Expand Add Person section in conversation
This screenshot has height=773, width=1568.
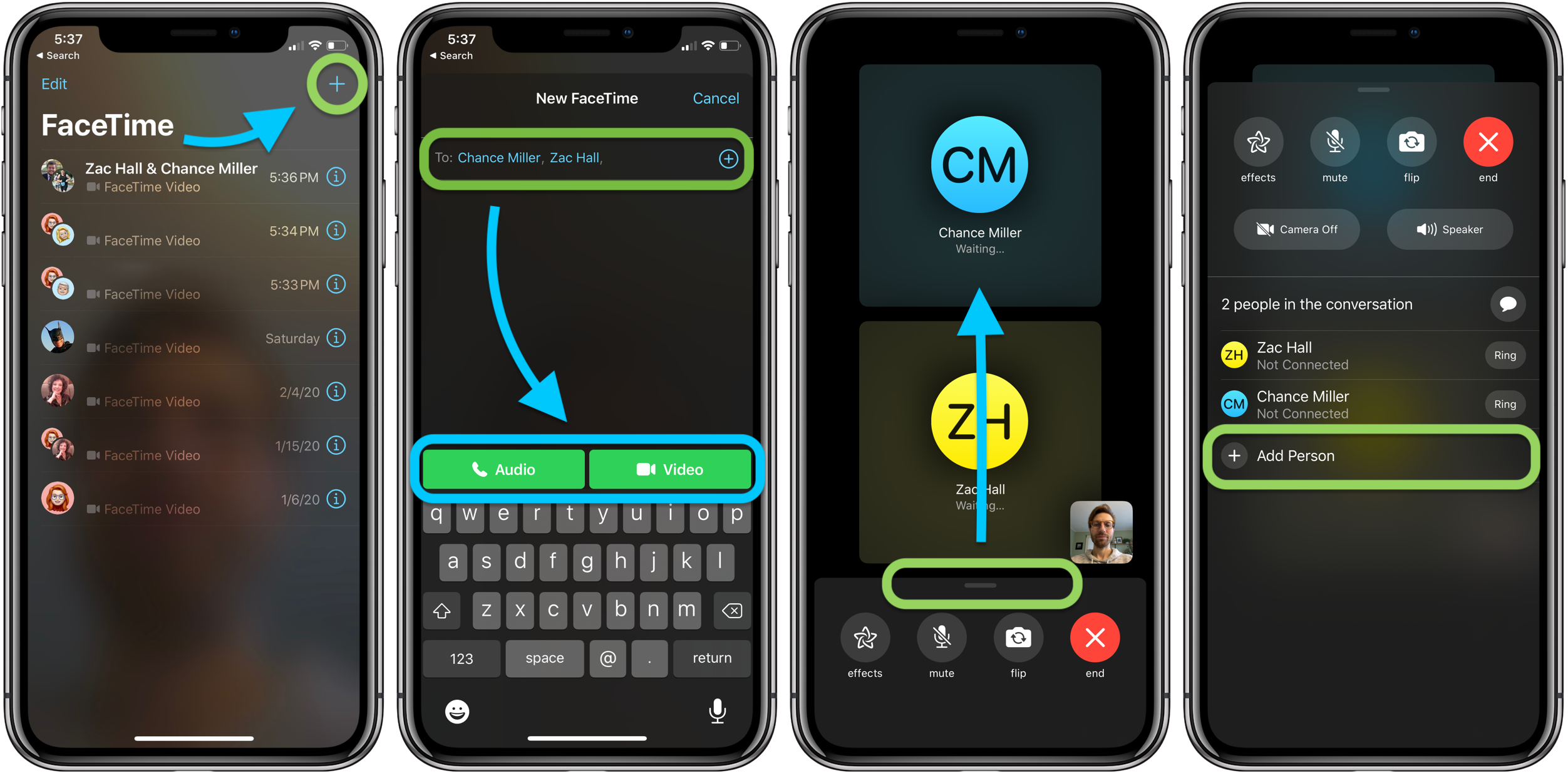(1372, 457)
